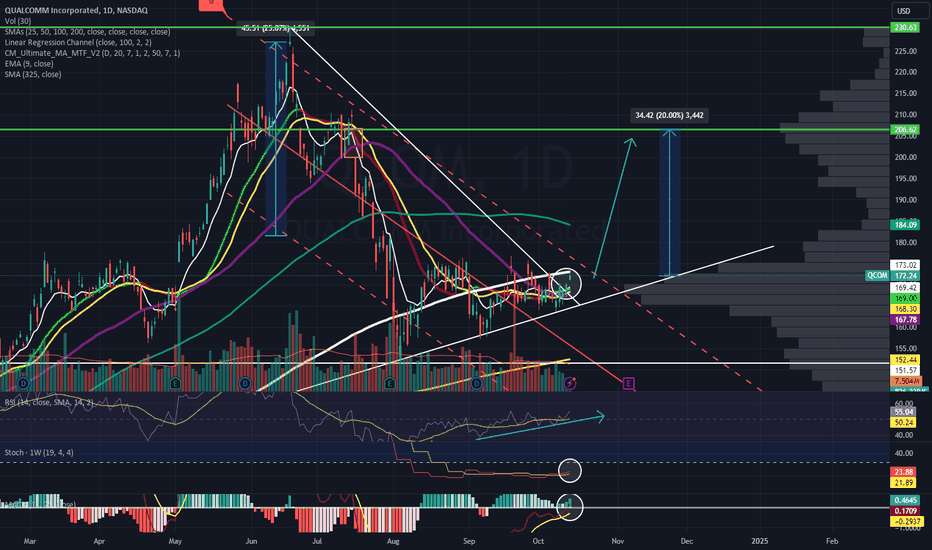This screenshot has width=932, height=550.
Task: Click the 151.57 white price label
Action: pos(905,370)
